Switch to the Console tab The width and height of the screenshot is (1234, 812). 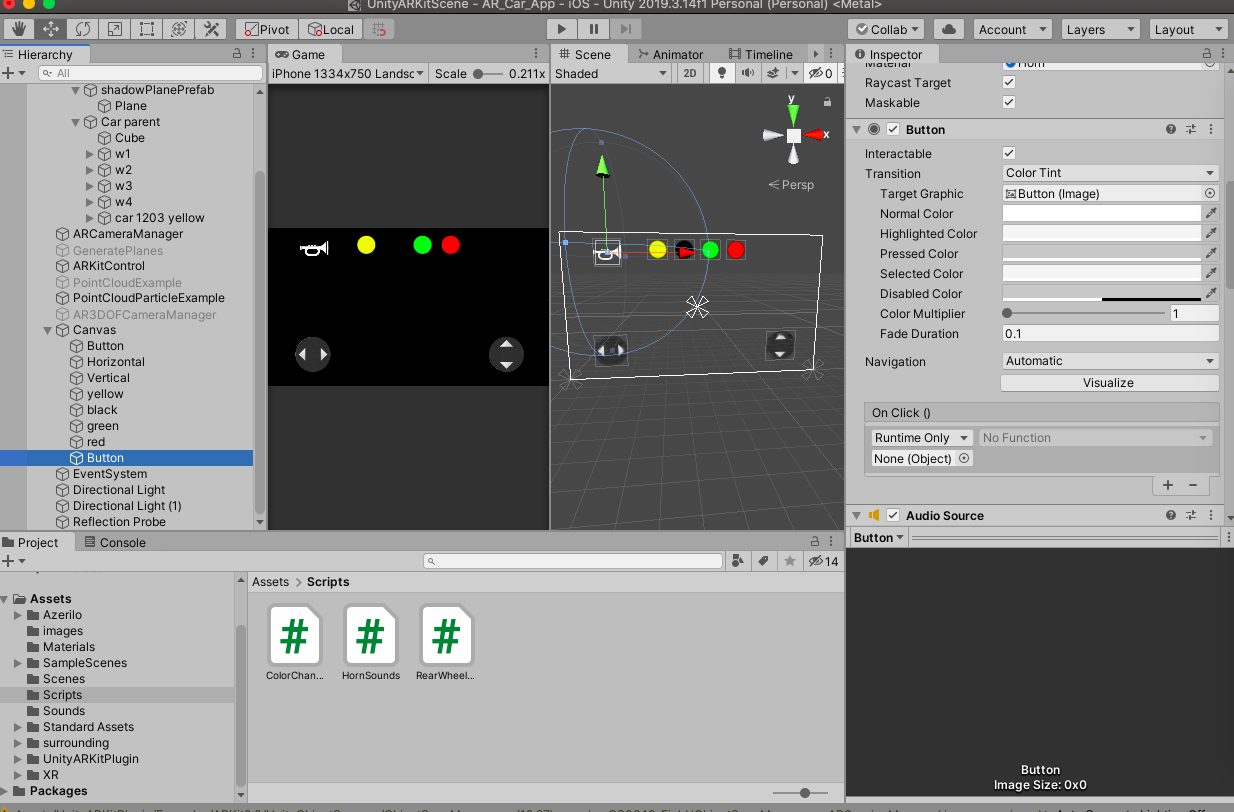coord(114,542)
